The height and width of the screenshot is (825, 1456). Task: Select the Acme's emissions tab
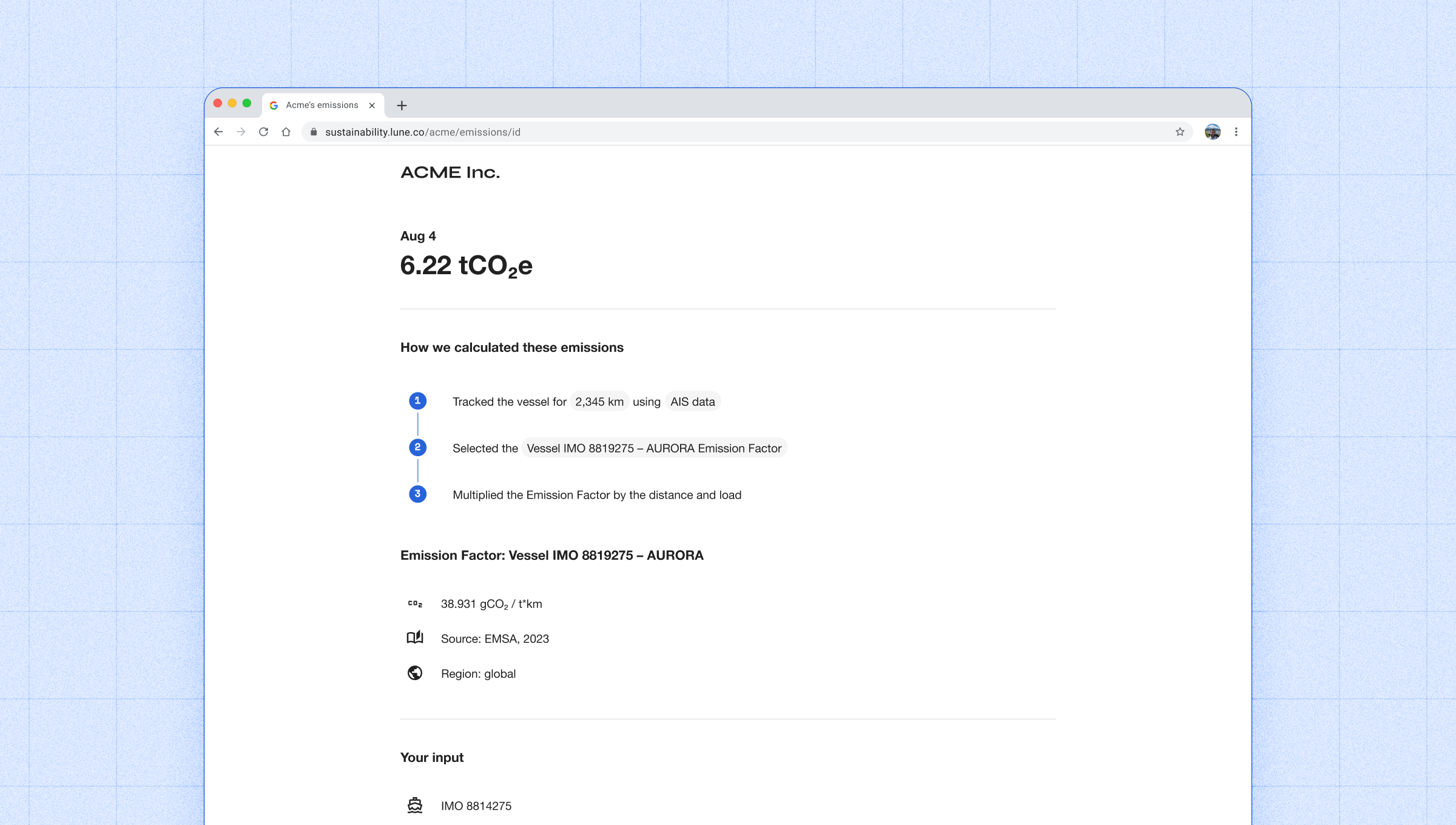click(x=322, y=105)
